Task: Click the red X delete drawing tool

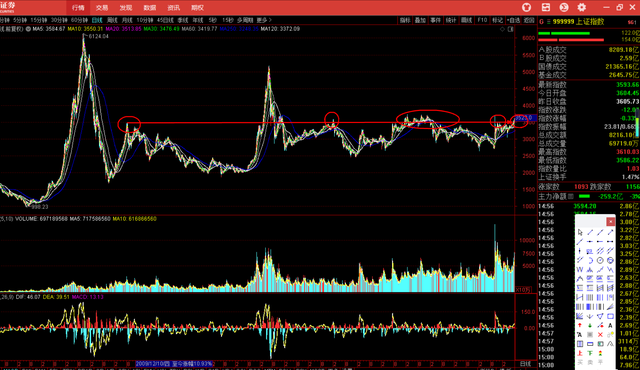Action: point(600,335)
